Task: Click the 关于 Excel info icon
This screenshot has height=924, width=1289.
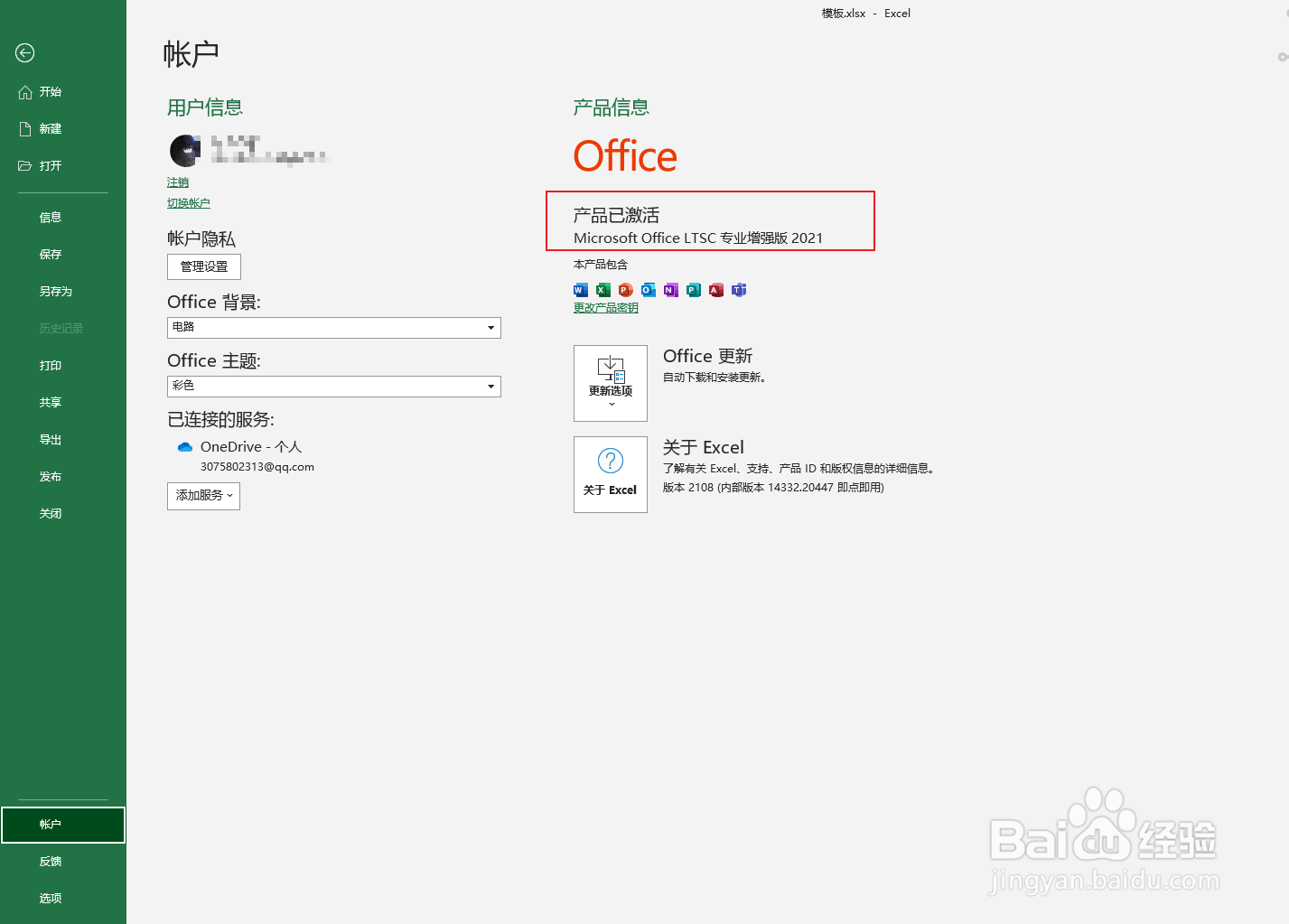Action: click(610, 474)
